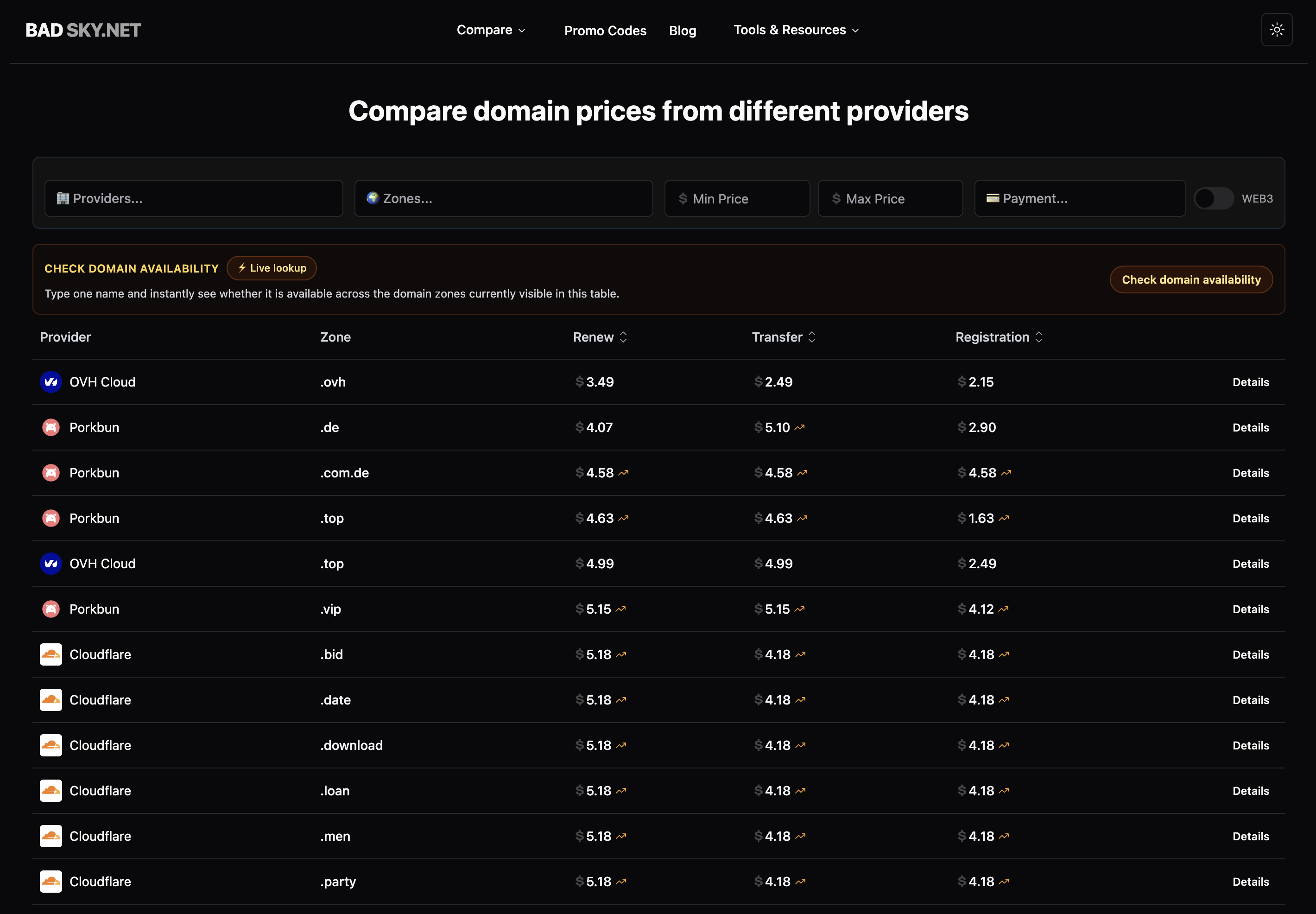Click the OVH Cloud logo in .ovh row
The image size is (1316, 914).
click(x=51, y=382)
